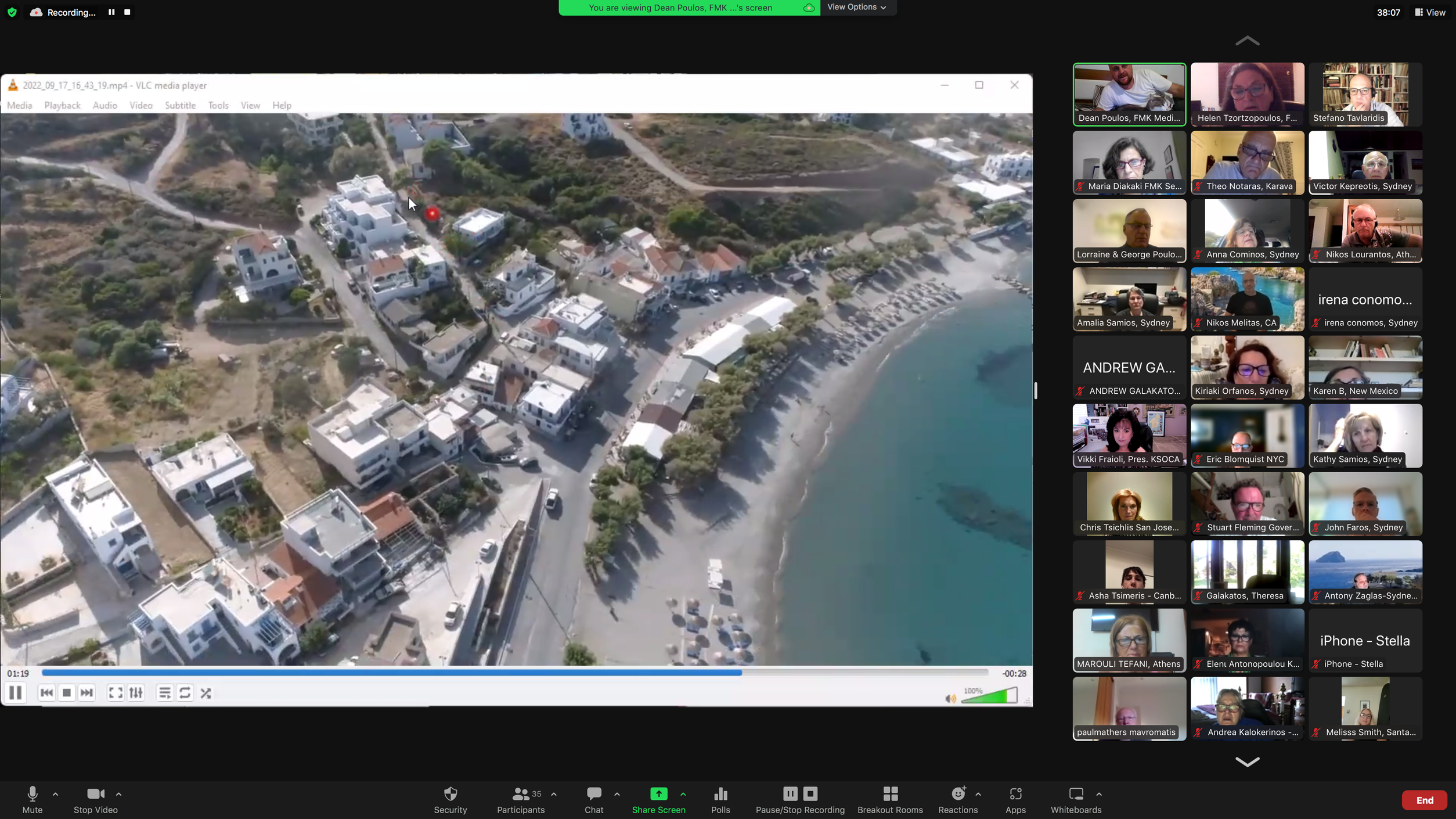Open the Whiteboards icon
1456x819 pixels.
(x=1075, y=794)
